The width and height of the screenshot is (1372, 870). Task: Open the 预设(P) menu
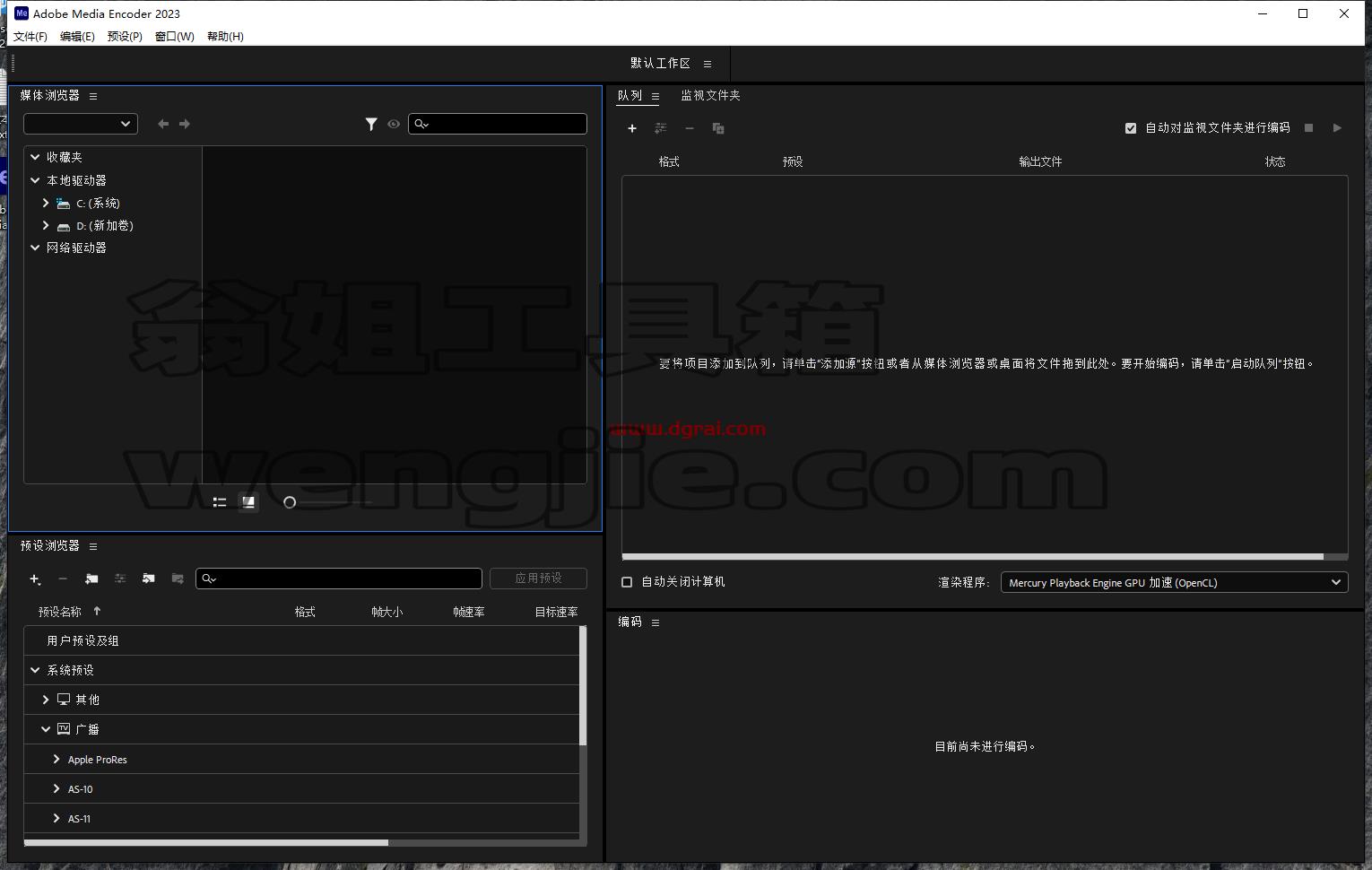click(125, 37)
